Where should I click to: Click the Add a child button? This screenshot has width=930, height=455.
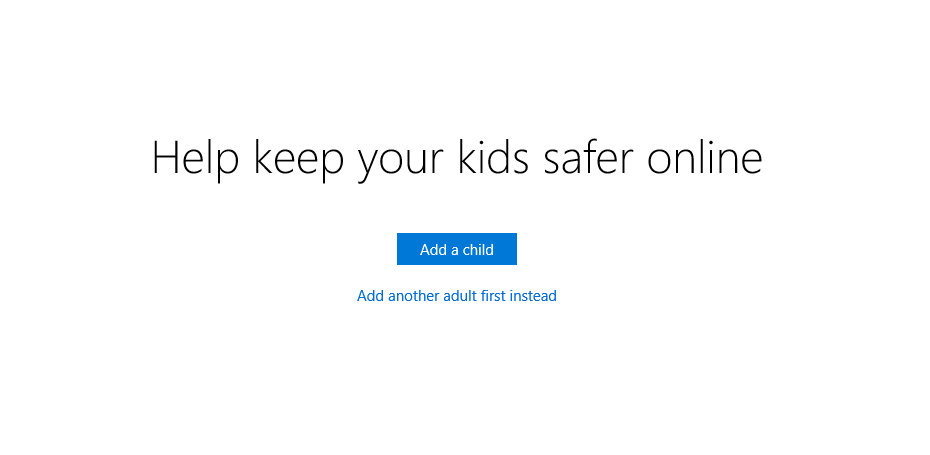[456, 249]
